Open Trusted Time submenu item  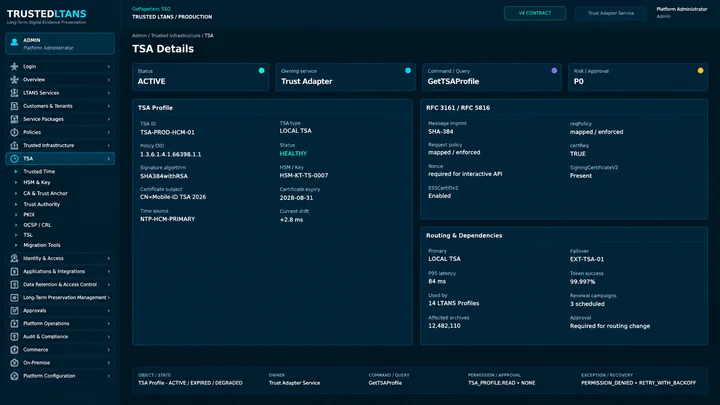tap(39, 171)
